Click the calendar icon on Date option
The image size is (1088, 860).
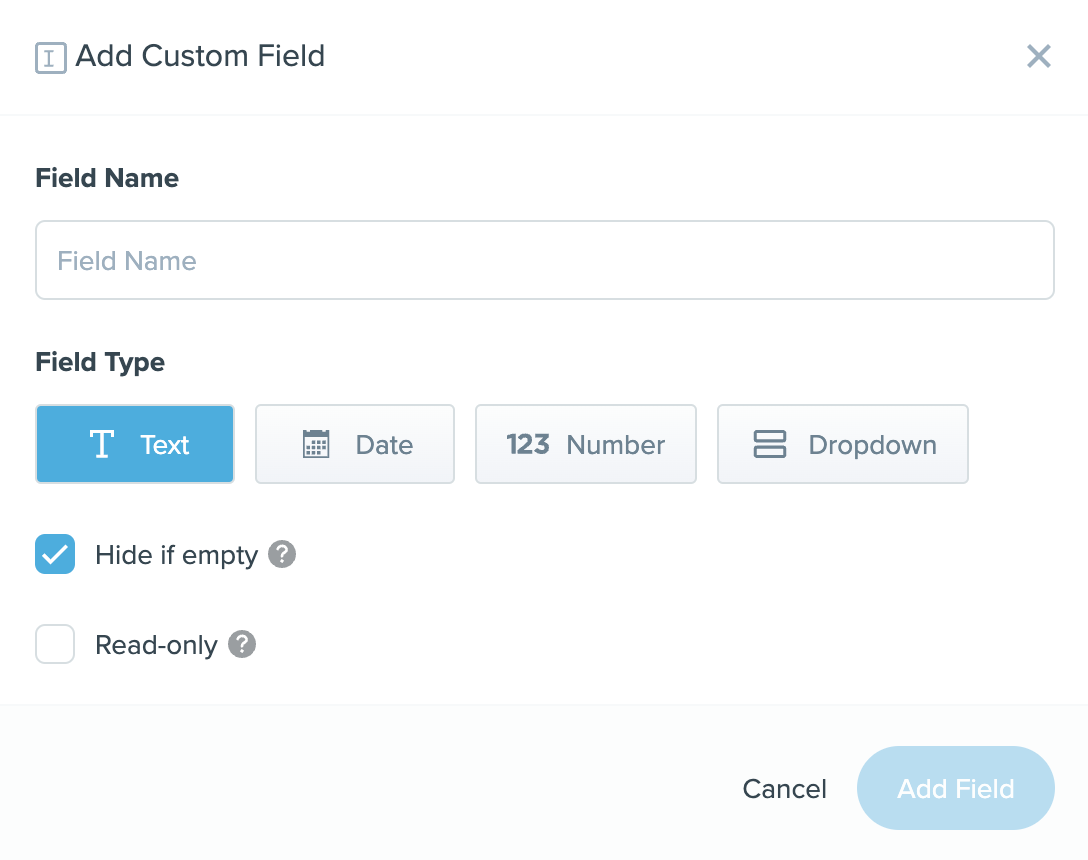tap(316, 444)
